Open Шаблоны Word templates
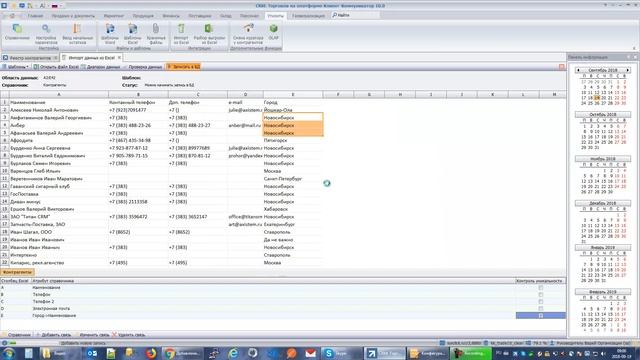 [x=110, y=34]
